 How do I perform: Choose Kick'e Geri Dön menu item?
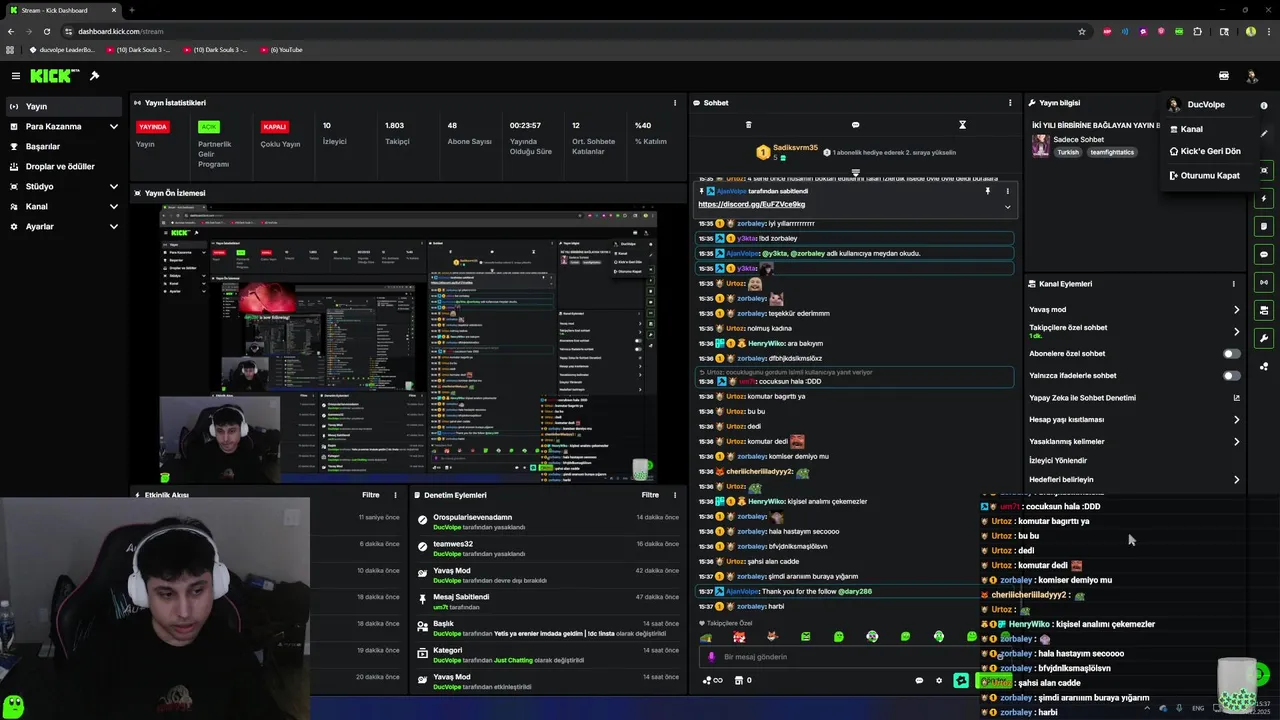point(1207,152)
